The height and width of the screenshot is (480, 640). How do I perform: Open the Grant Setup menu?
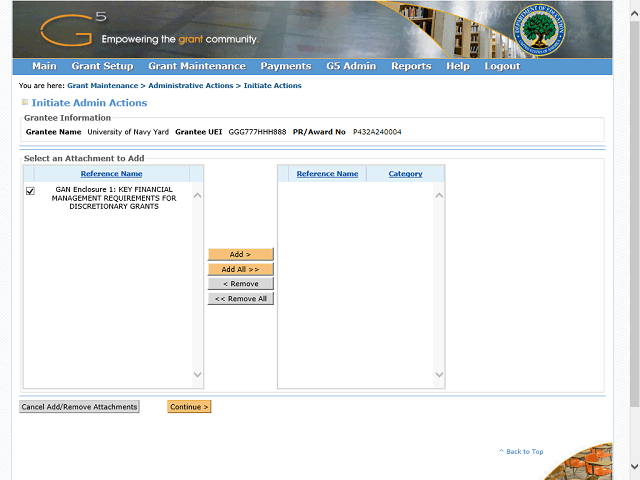point(102,66)
